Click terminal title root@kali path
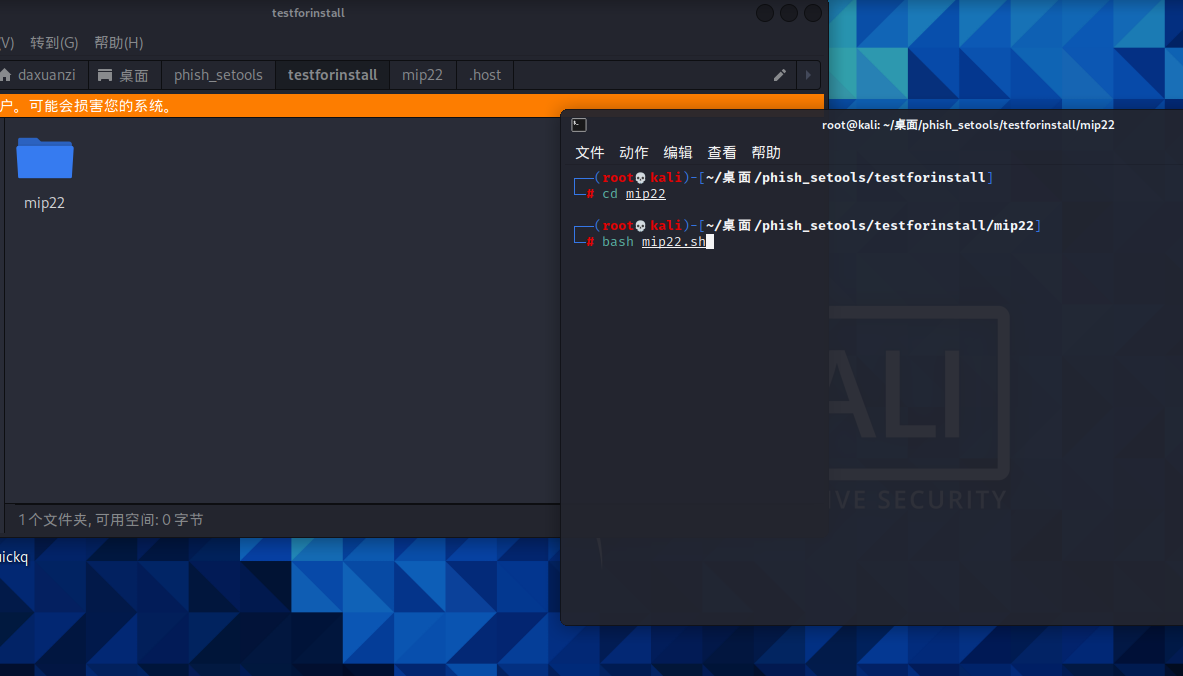This screenshot has width=1183, height=676. pyautogui.click(x=968, y=125)
